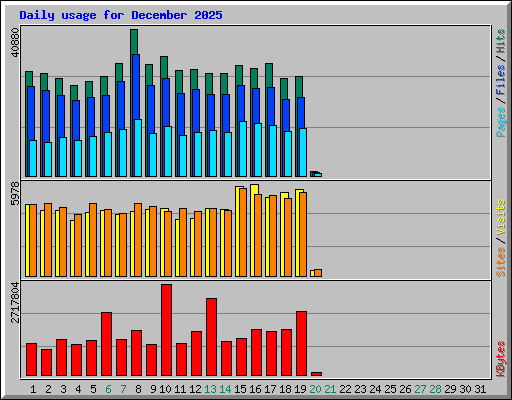The image size is (512, 400).
Task: Click day 8 on the x-axis
Action: point(138,389)
